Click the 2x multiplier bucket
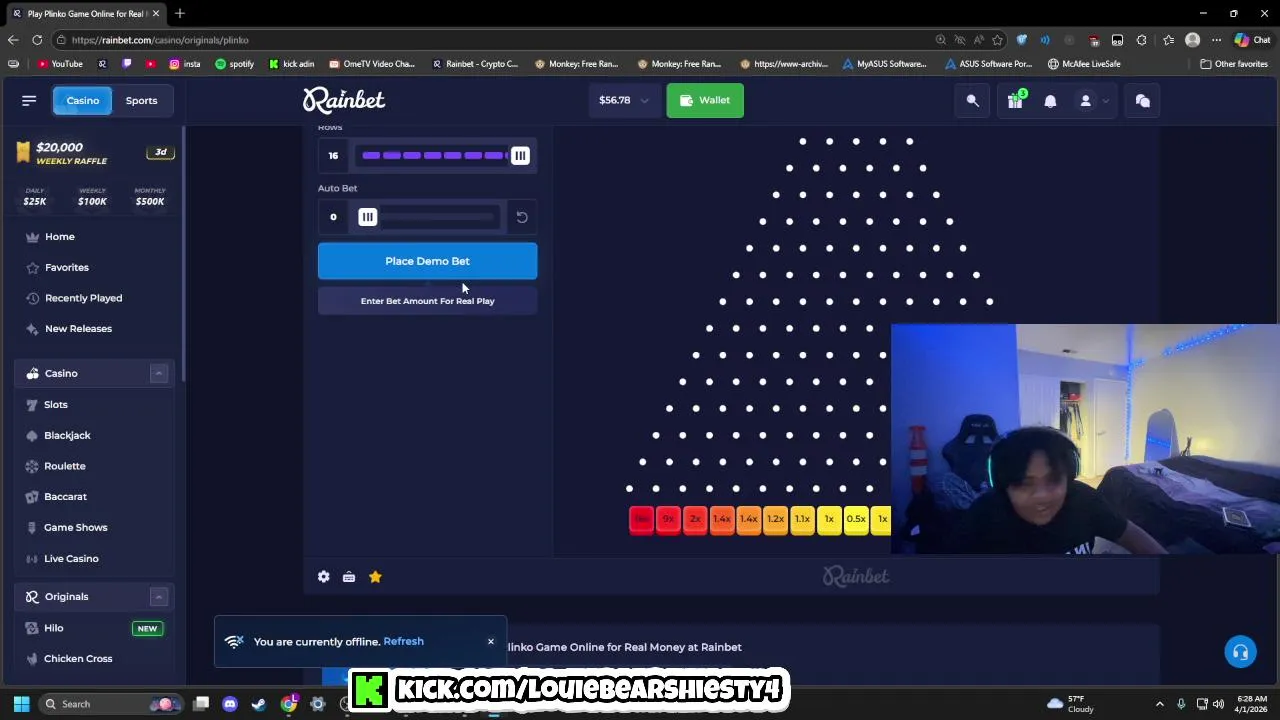Image resolution: width=1280 pixels, height=720 pixels. click(x=695, y=519)
